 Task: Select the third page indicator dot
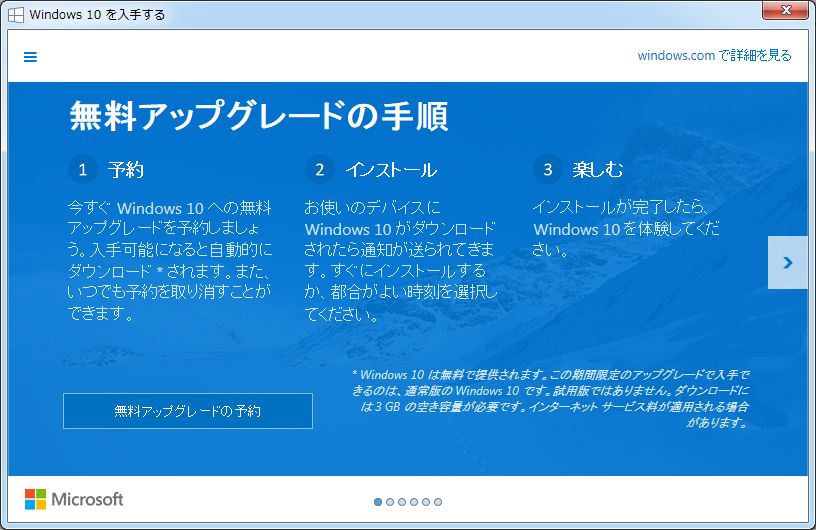[402, 502]
